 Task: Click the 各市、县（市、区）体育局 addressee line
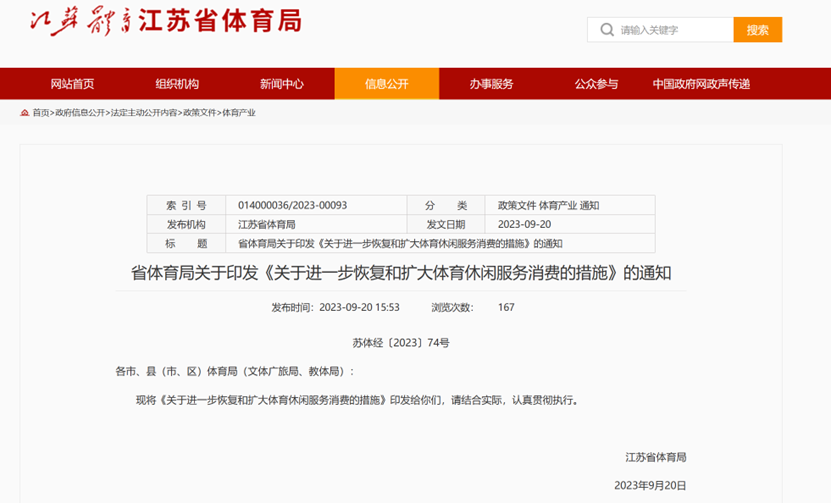pos(235,372)
